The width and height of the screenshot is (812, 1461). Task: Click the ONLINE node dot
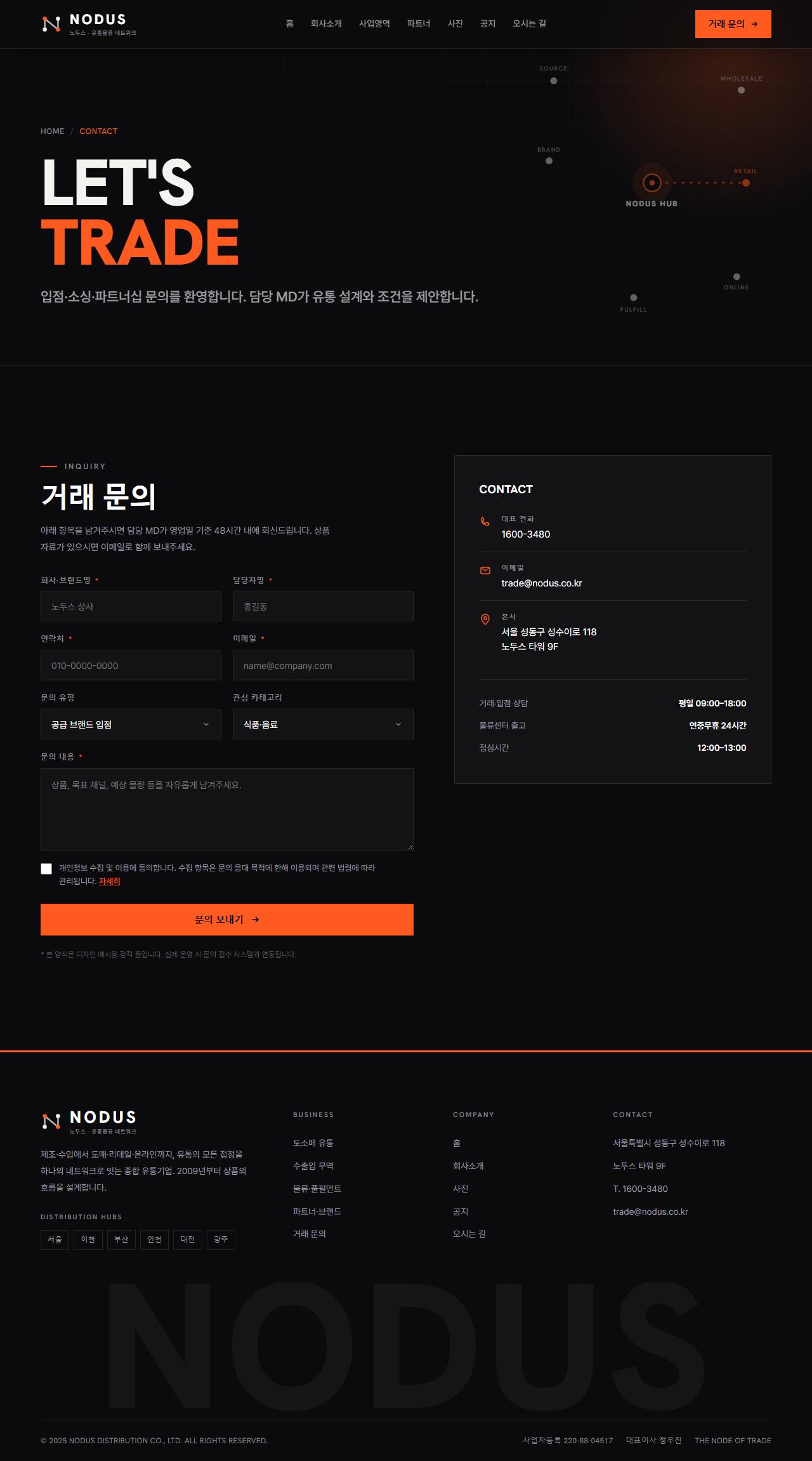pos(737,277)
